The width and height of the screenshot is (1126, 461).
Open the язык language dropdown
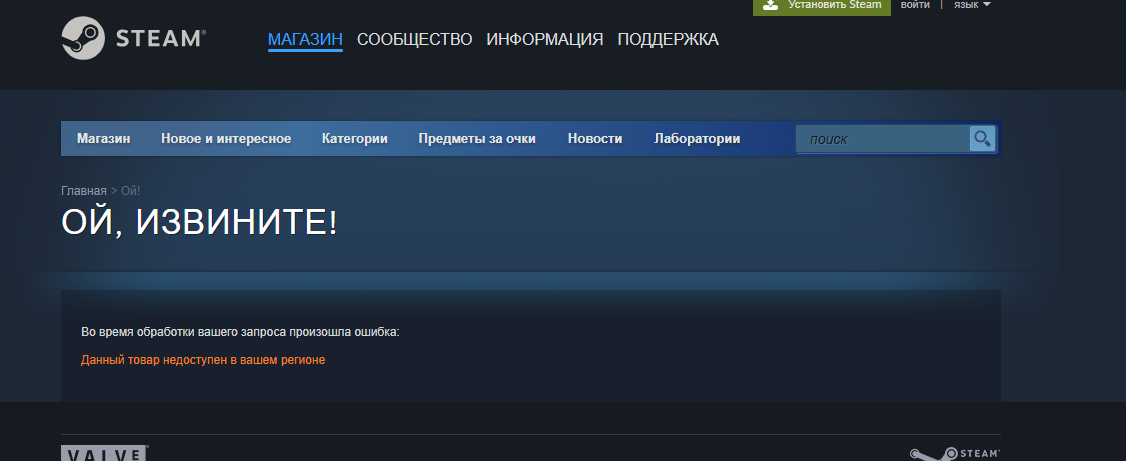pyautogui.click(x=972, y=4)
